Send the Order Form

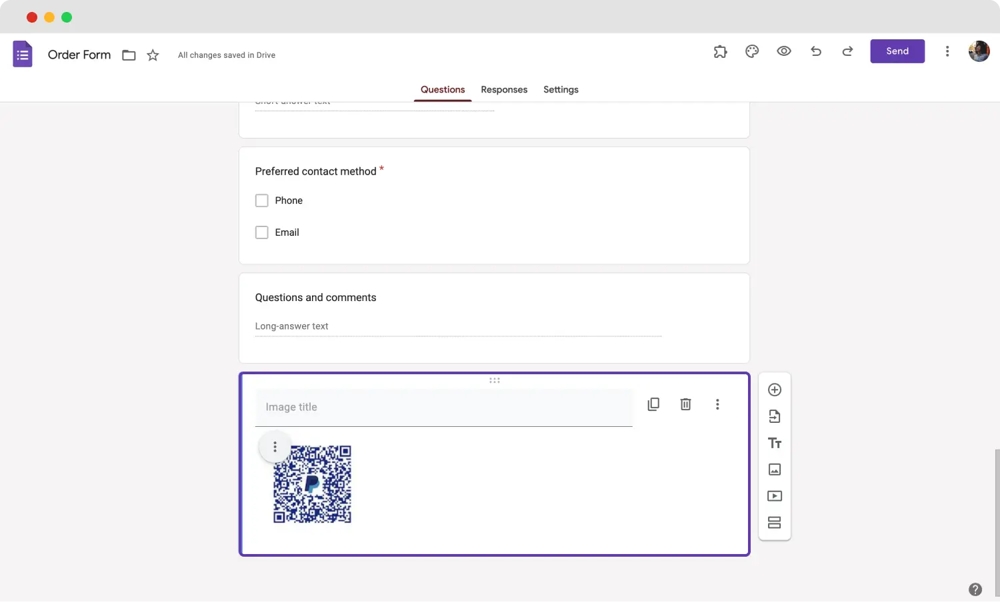click(897, 51)
